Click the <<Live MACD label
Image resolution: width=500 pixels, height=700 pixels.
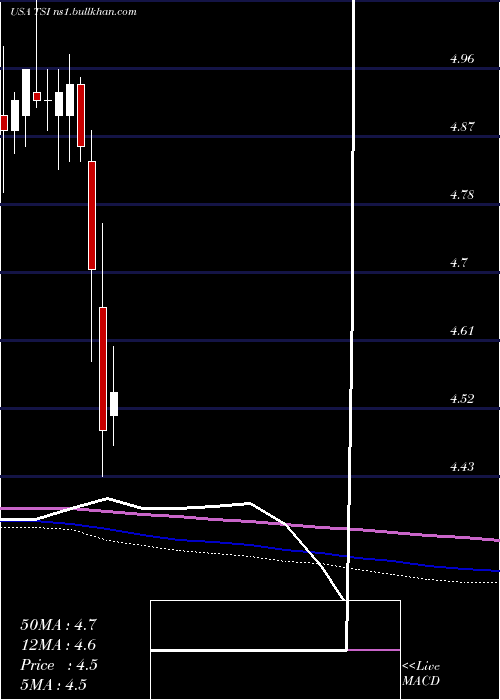(421, 674)
